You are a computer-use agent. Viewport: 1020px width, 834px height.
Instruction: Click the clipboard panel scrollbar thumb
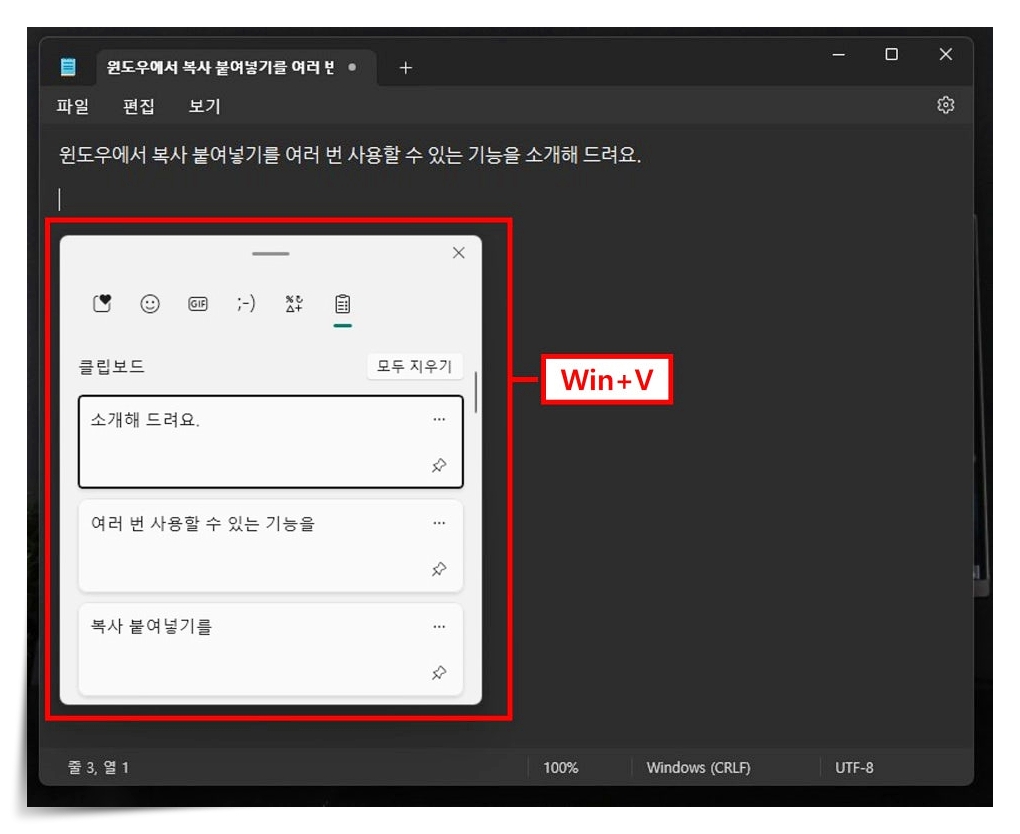click(x=476, y=392)
